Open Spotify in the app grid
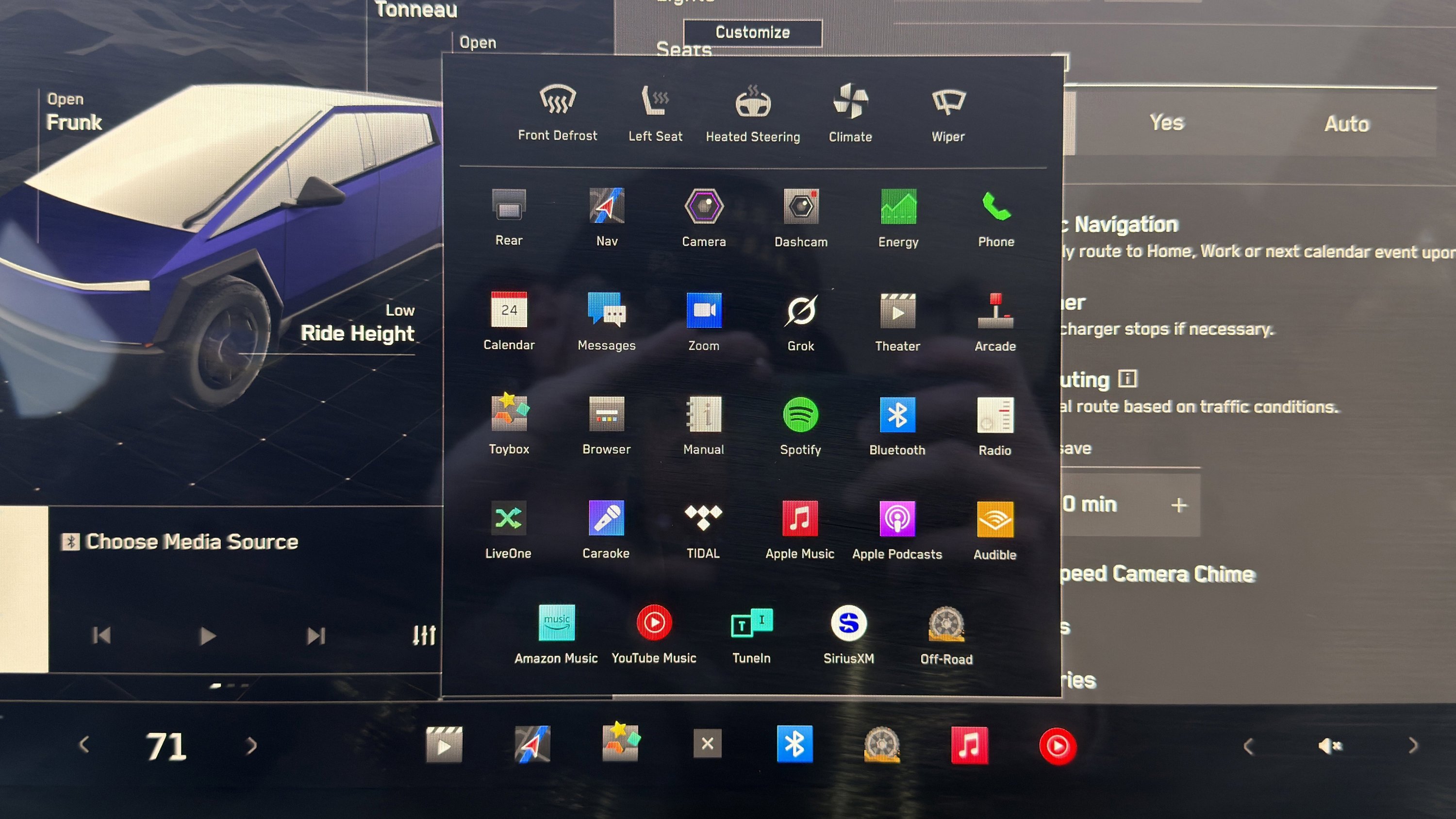 click(800, 416)
